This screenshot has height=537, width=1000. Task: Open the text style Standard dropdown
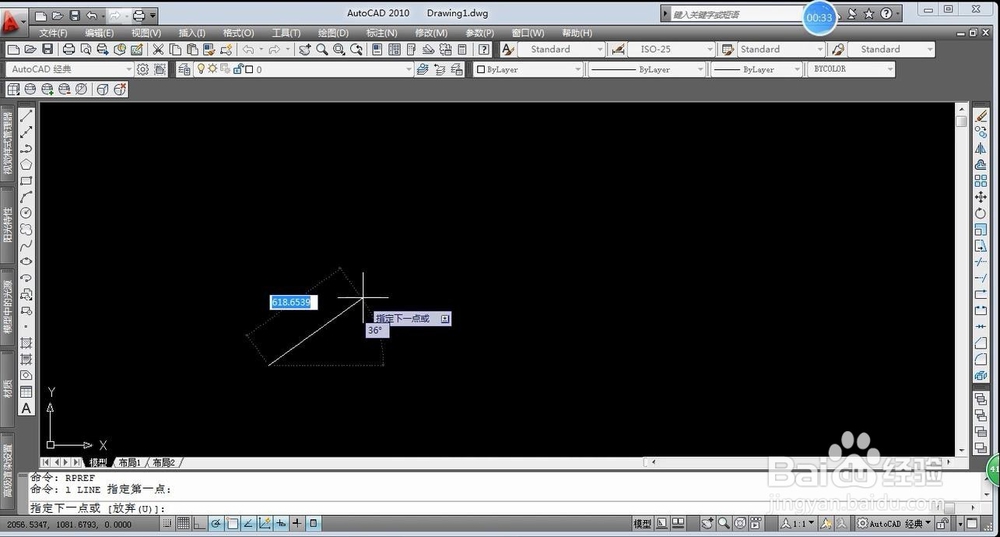pyautogui.click(x=561, y=49)
